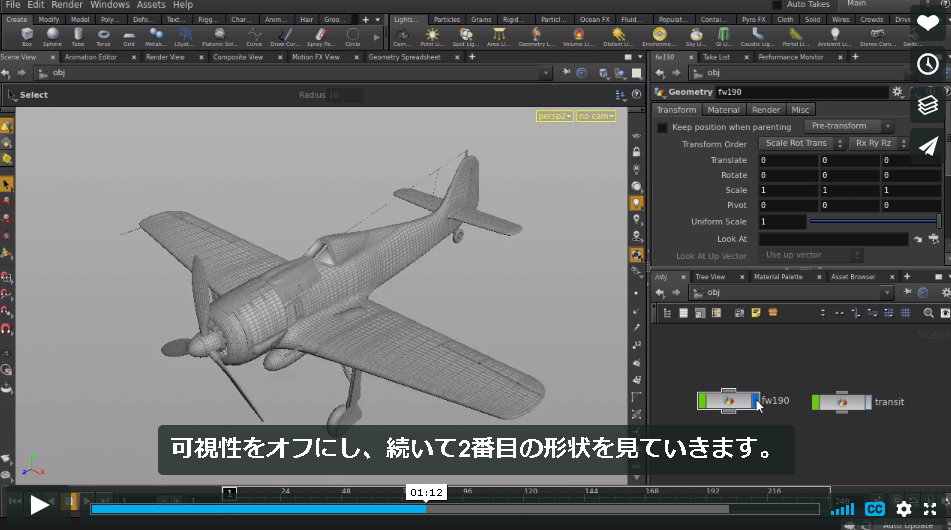Select the Metaball shelf tool

point(156,36)
